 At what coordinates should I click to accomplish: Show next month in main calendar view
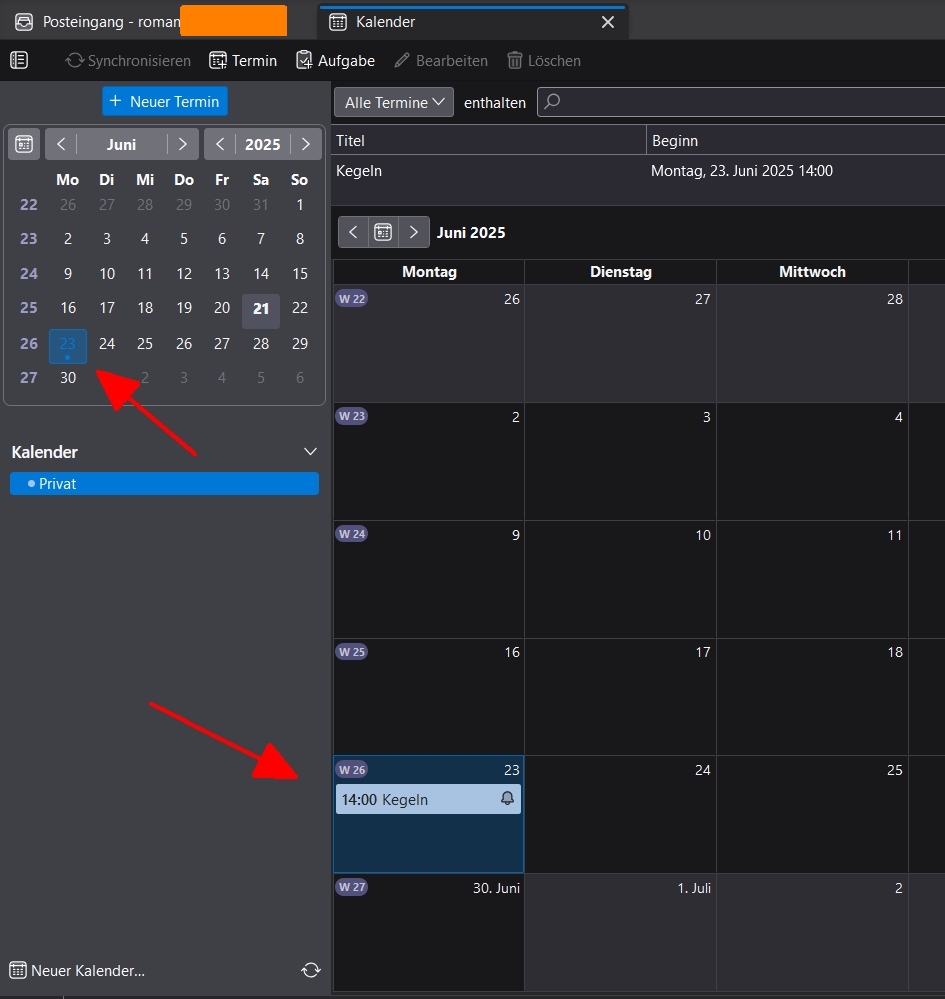pyautogui.click(x=414, y=232)
